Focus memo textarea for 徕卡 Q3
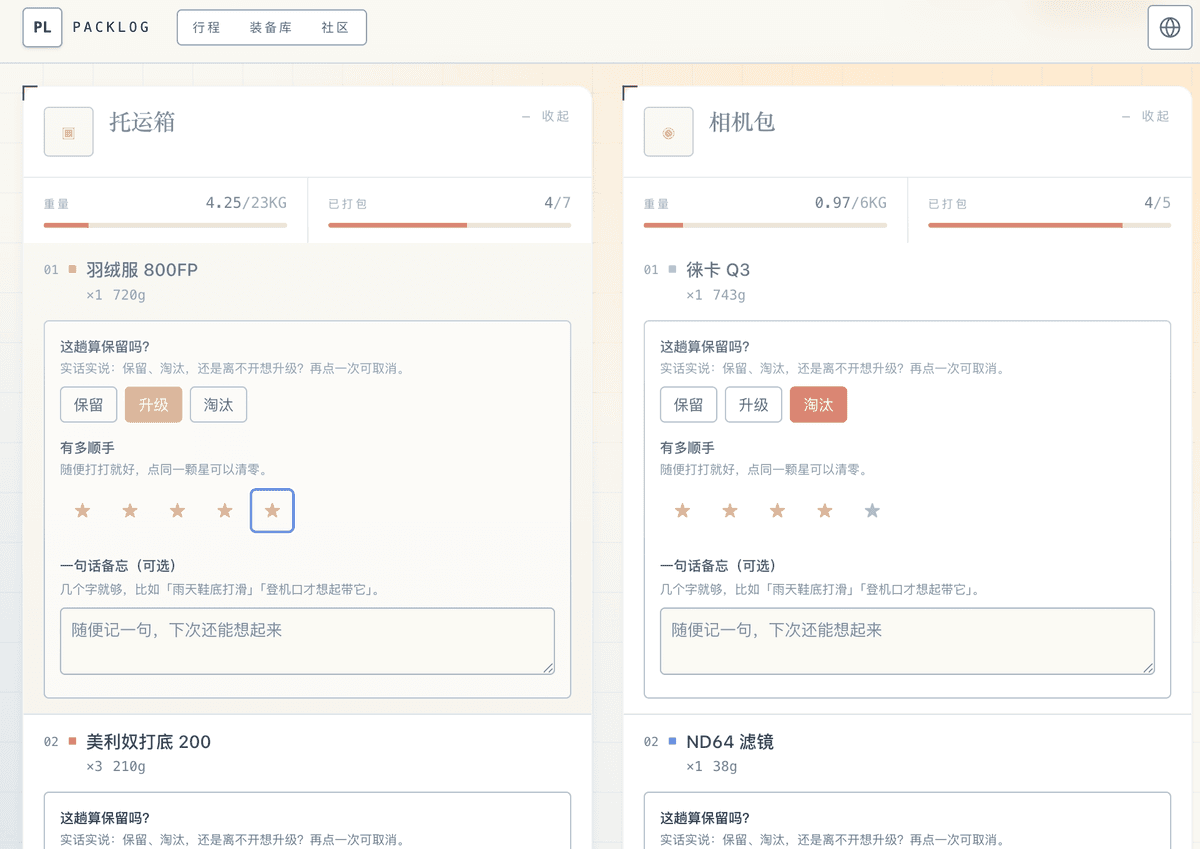Image resolution: width=1200 pixels, height=849 pixels. tap(908, 641)
